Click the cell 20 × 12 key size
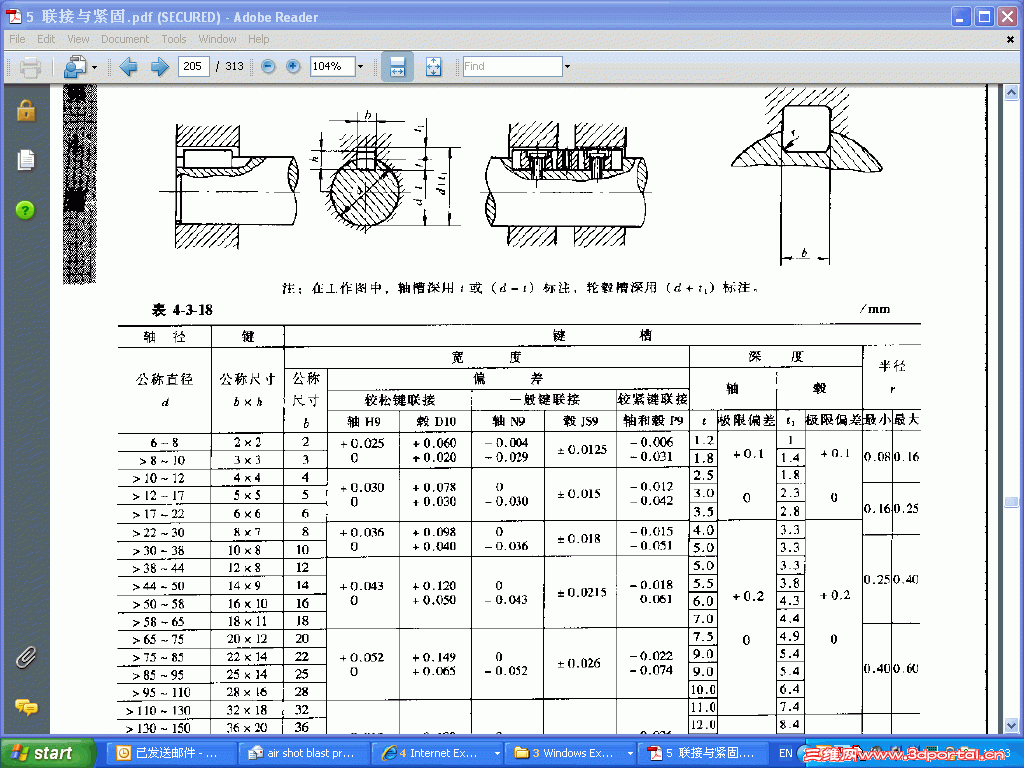The image size is (1024, 768). tap(247, 639)
